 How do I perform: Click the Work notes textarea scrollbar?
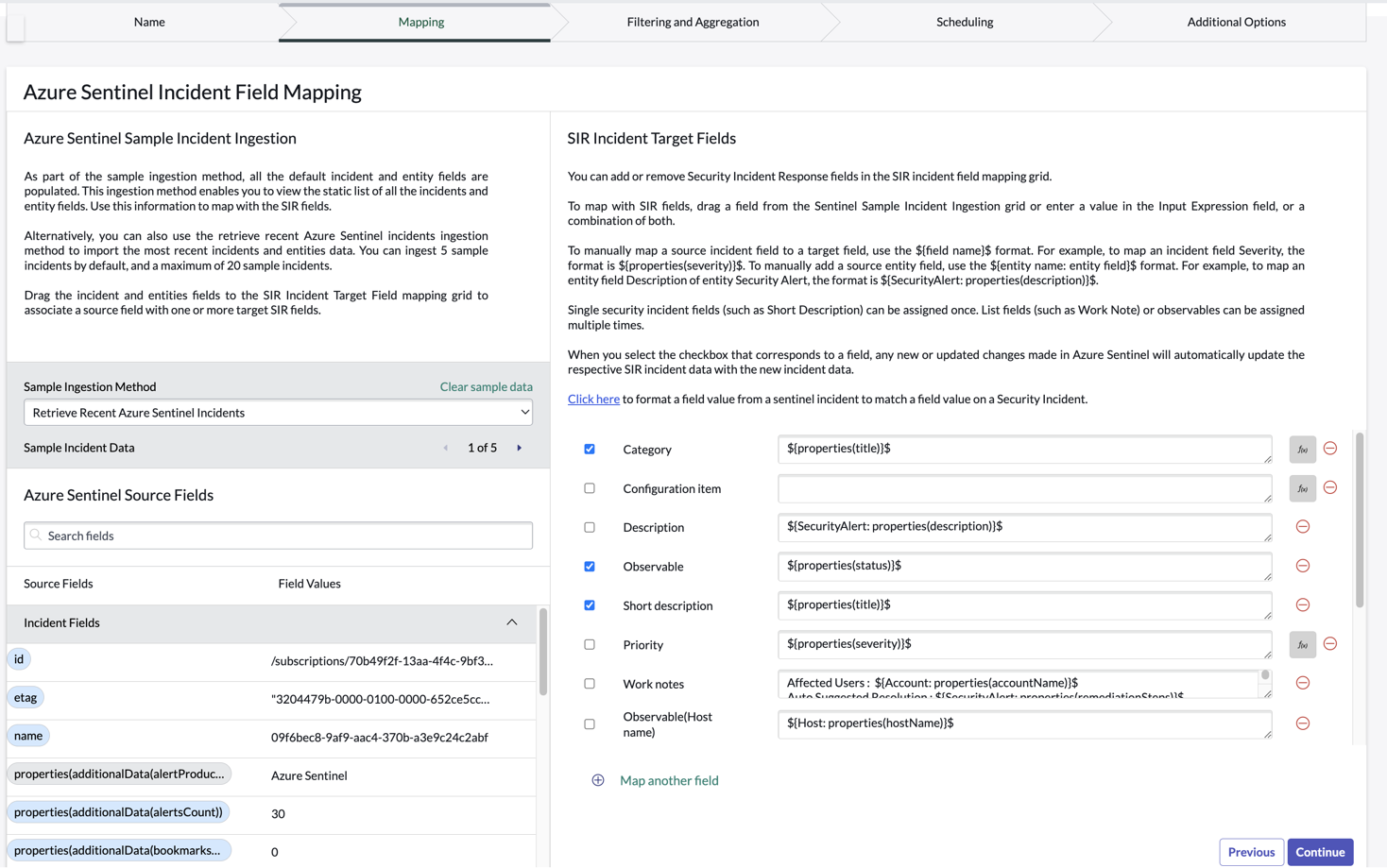pyautogui.click(x=1265, y=676)
